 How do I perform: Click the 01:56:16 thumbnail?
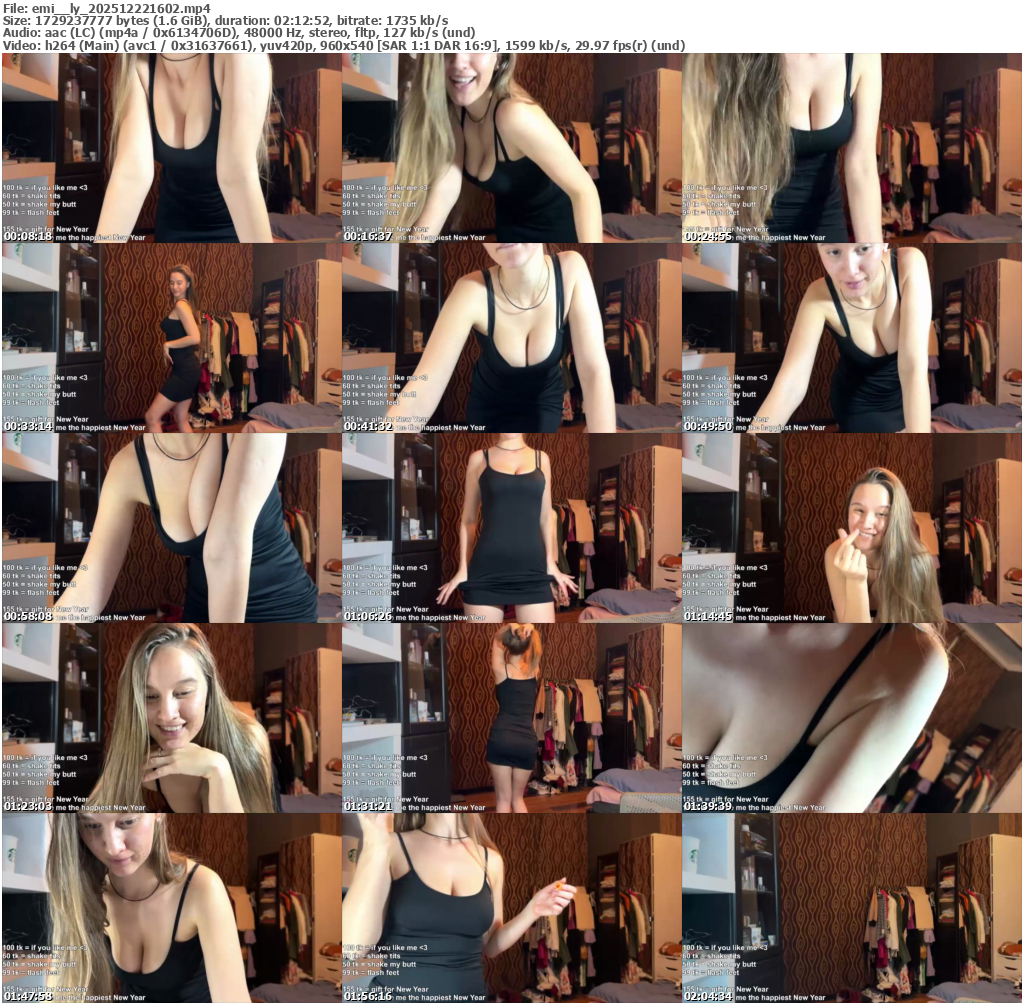pyautogui.click(x=511, y=908)
